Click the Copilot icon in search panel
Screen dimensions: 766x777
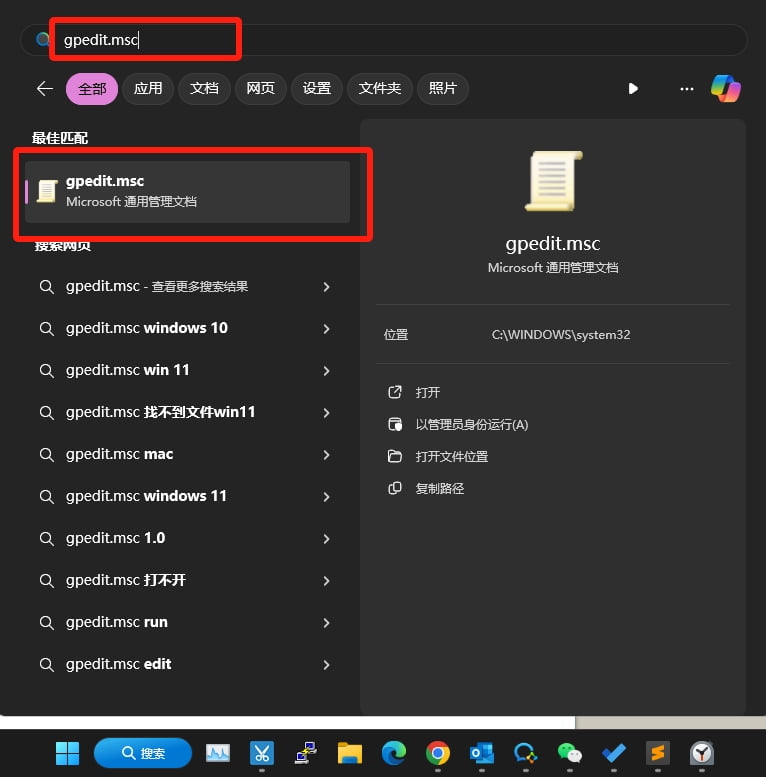[725, 88]
